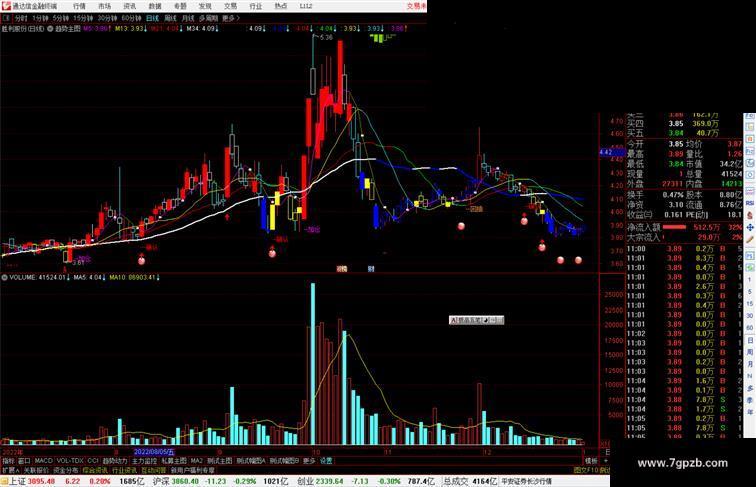Click the floating toolbar A icon
The width and height of the screenshot is (756, 487).
point(453,320)
